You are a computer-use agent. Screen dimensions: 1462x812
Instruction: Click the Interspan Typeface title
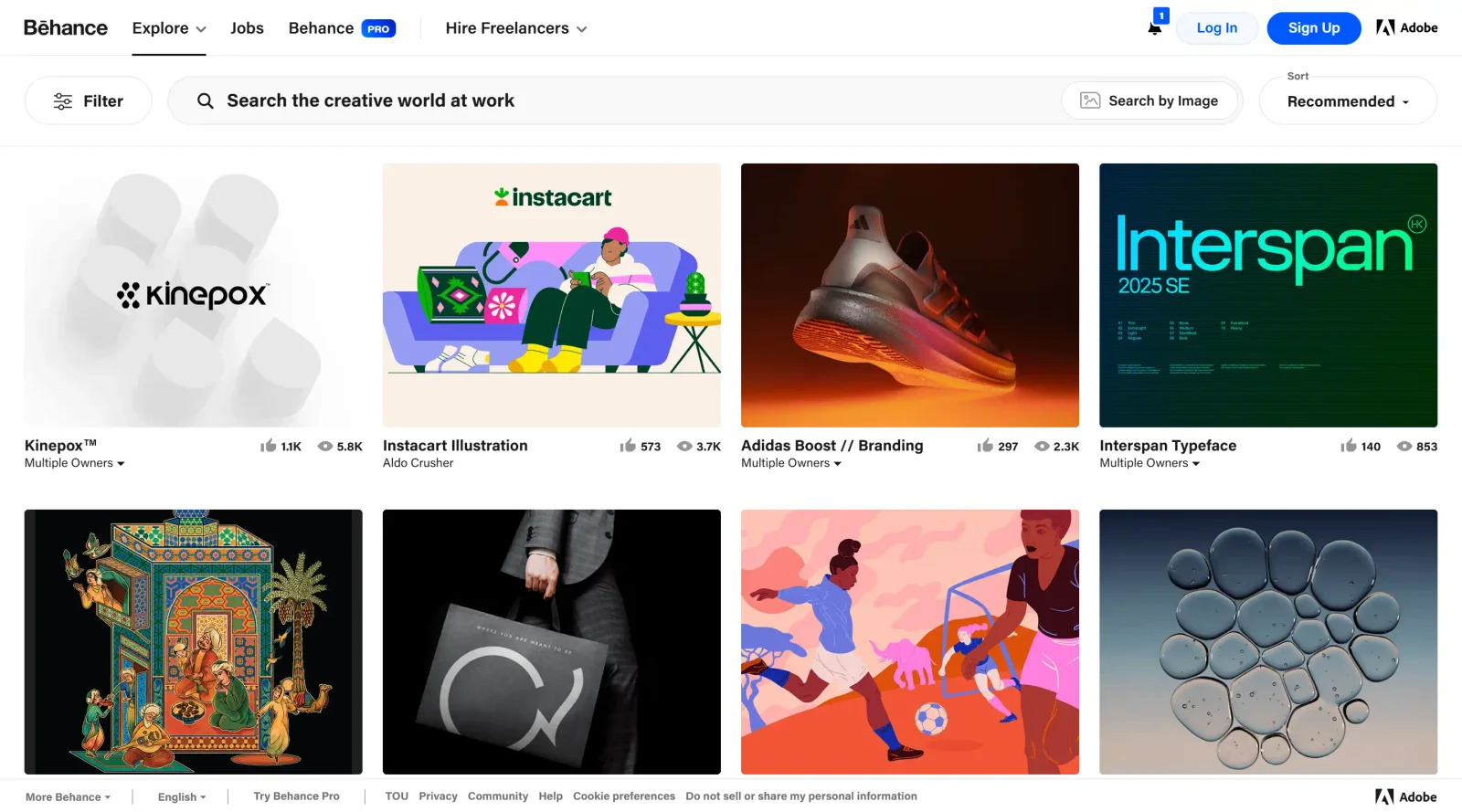(x=1168, y=446)
